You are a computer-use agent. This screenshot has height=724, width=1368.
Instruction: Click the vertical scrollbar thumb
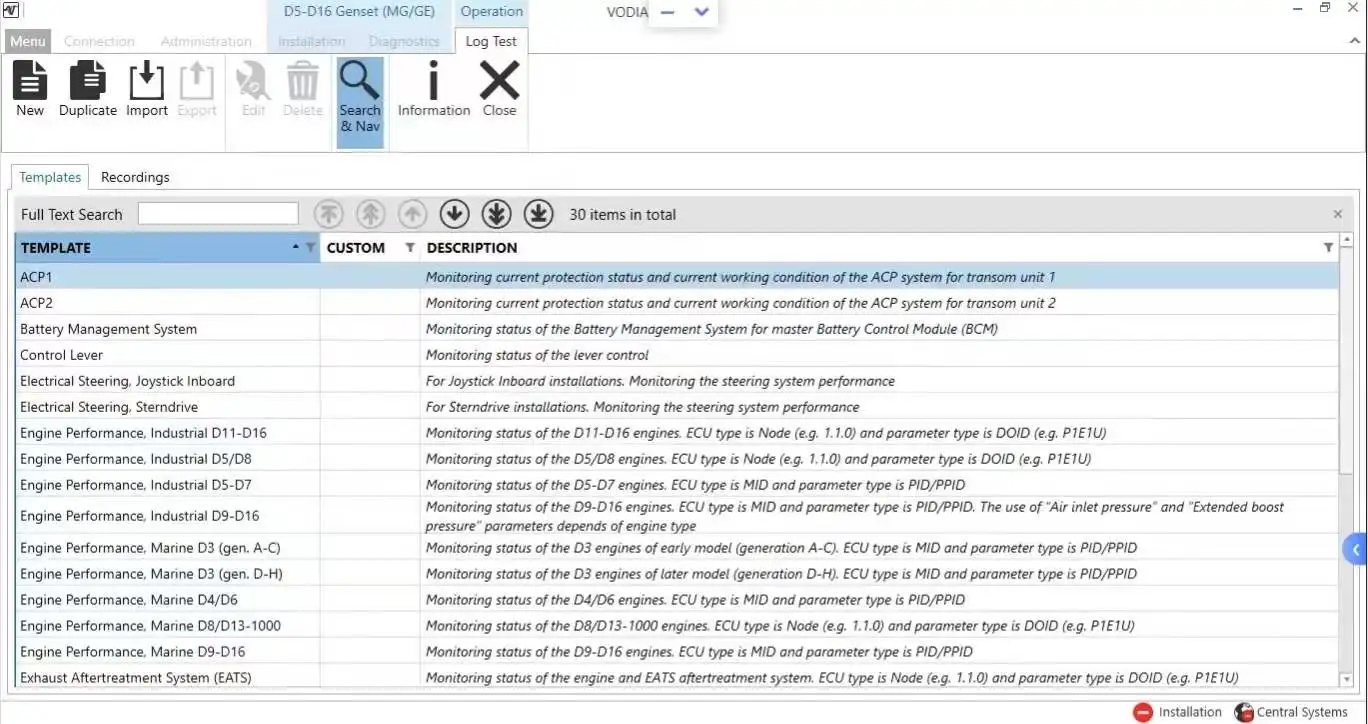(x=1346, y=360)
